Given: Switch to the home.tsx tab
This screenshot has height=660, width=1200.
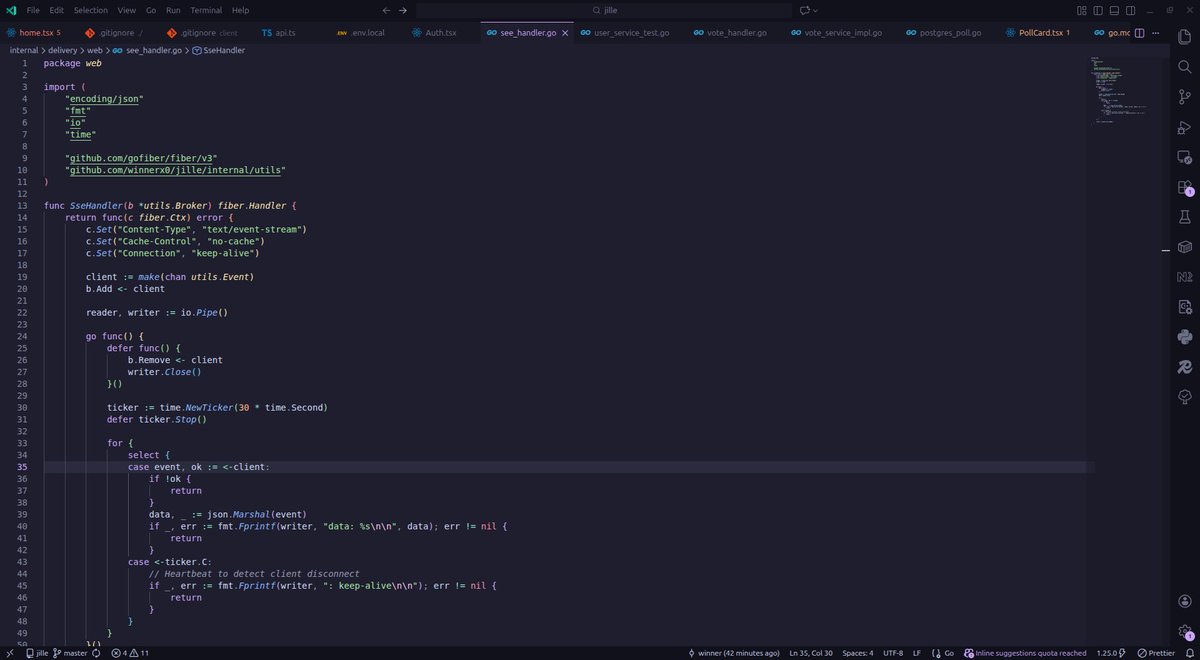Looking at the screenshot, I should pyautogui.click(x=38, y=33).
